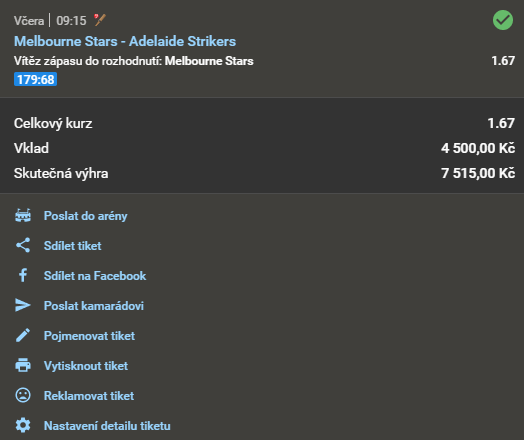Click the pencil rename icon

pos(23,335)
